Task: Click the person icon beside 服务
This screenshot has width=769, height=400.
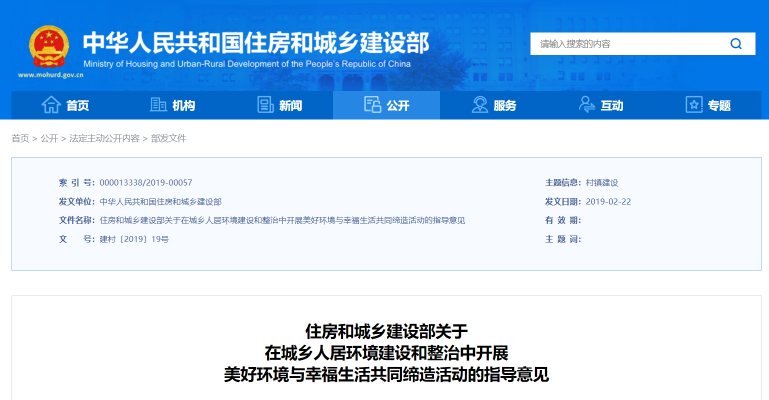Action: [x=480, y=105]
